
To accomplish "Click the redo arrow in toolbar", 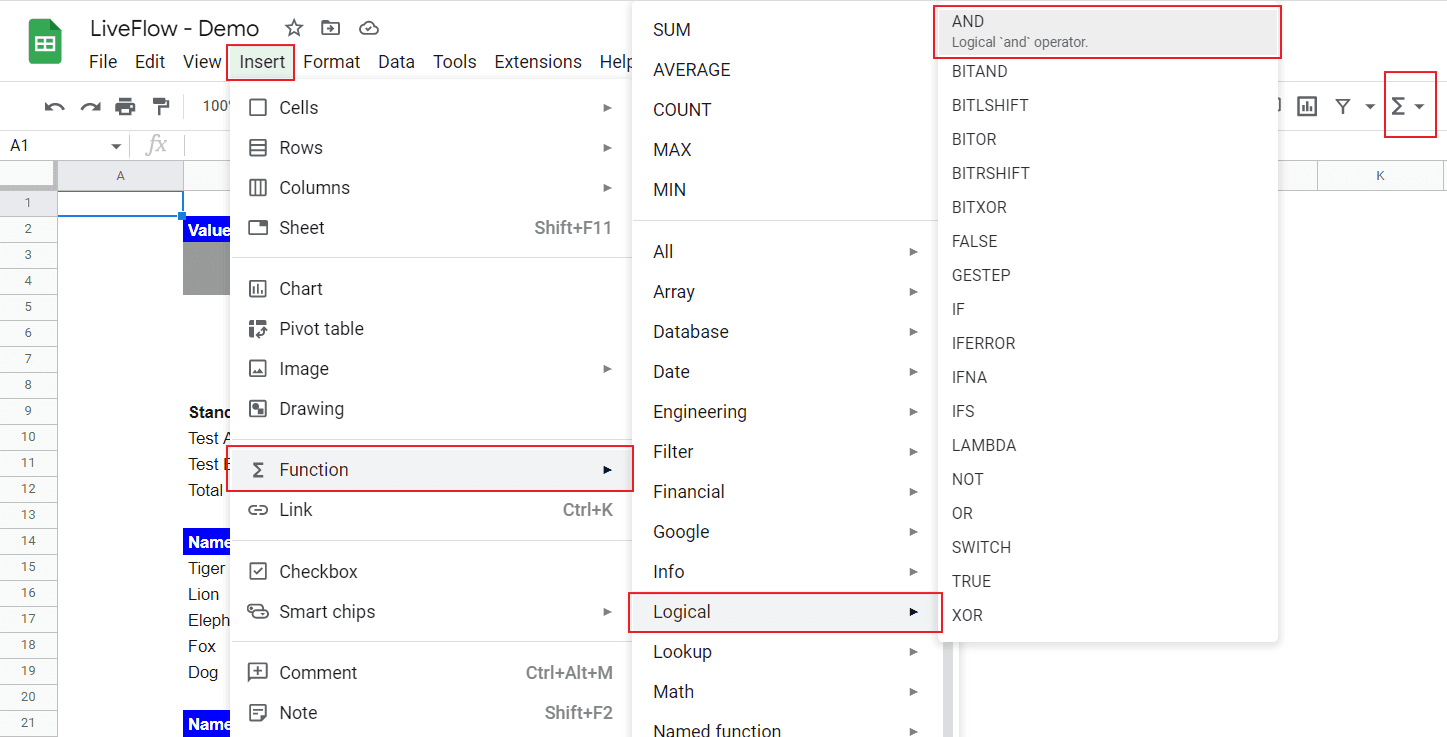I will pyautogui.click(x=90, y=106).
